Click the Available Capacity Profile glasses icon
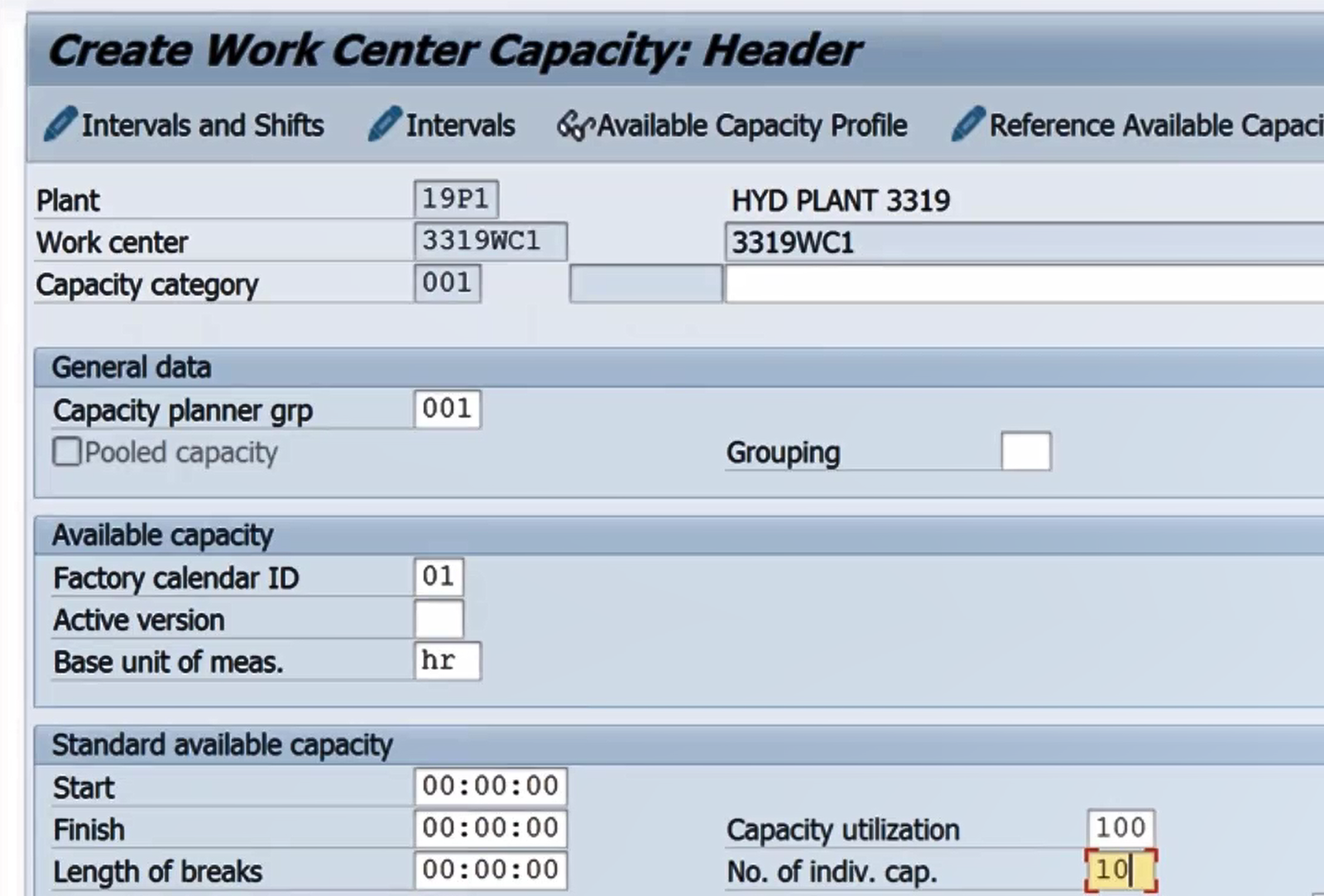This screenshot has width=1324, height=896. click(x=575, y=126)
